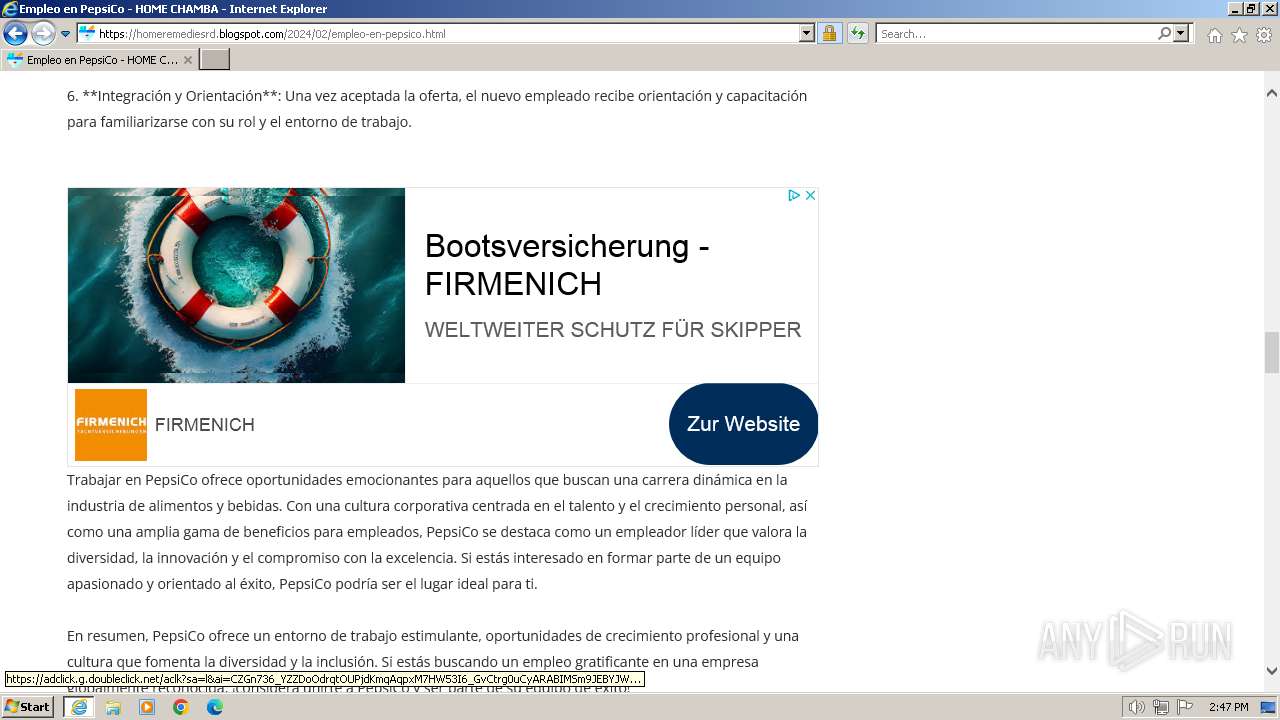The height and width of the screenshot is (720, 1280).
Task: Click the orange FIRMENICH logo
Action: pyautogui.click(x=111, y=424)
